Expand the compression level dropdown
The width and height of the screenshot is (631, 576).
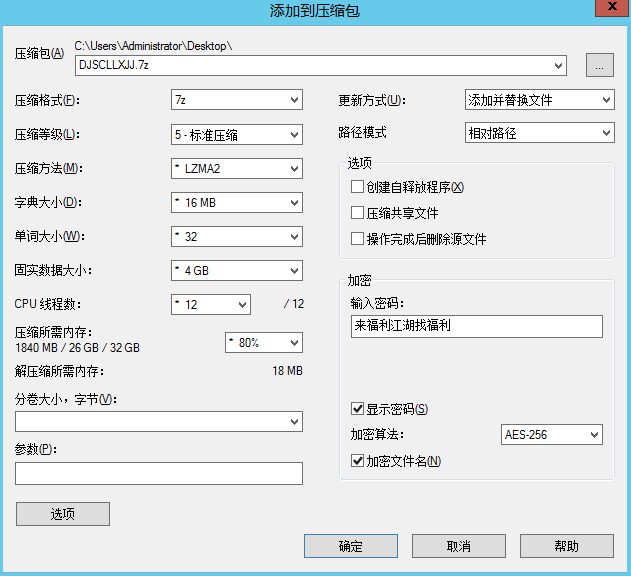click(236, 135)
